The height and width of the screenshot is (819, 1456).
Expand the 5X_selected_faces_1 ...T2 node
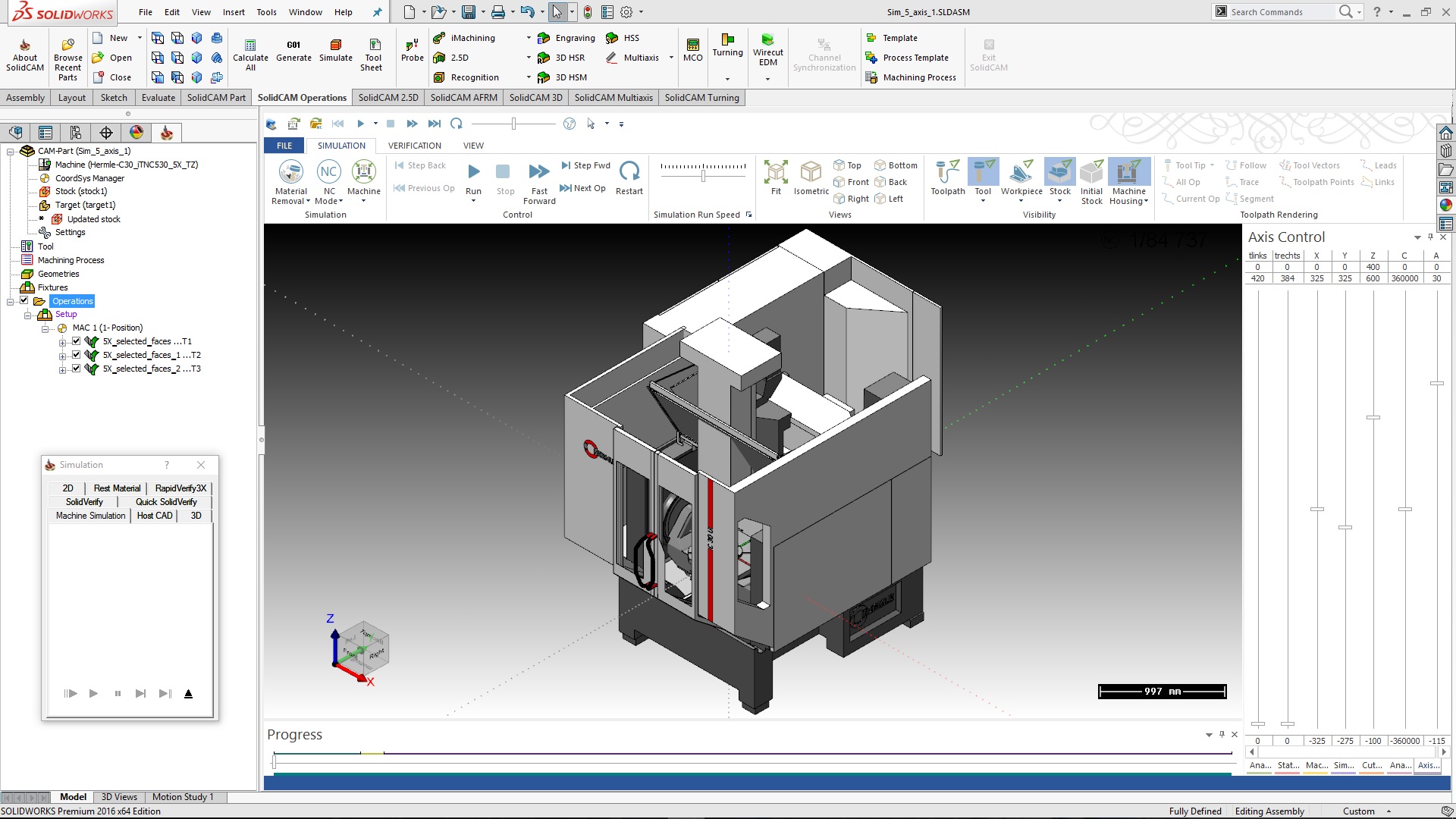pyautogui.click(x=62, y=356)
